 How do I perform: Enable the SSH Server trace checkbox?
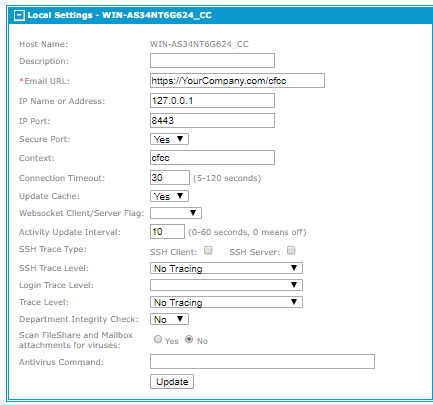coord(291,250)
